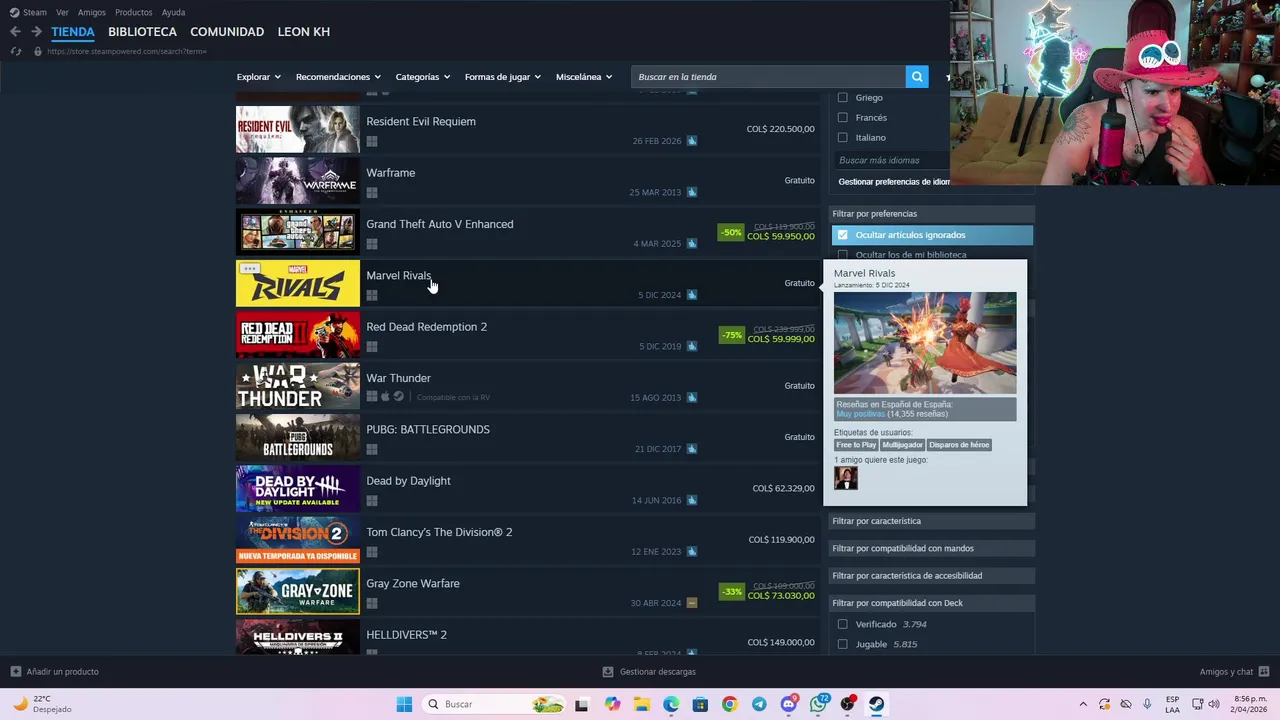Image resolution: width=1280 pixels, height=720 pixels.
Task: Open the Miscelánea dropdown
Action: pos(583,77)
